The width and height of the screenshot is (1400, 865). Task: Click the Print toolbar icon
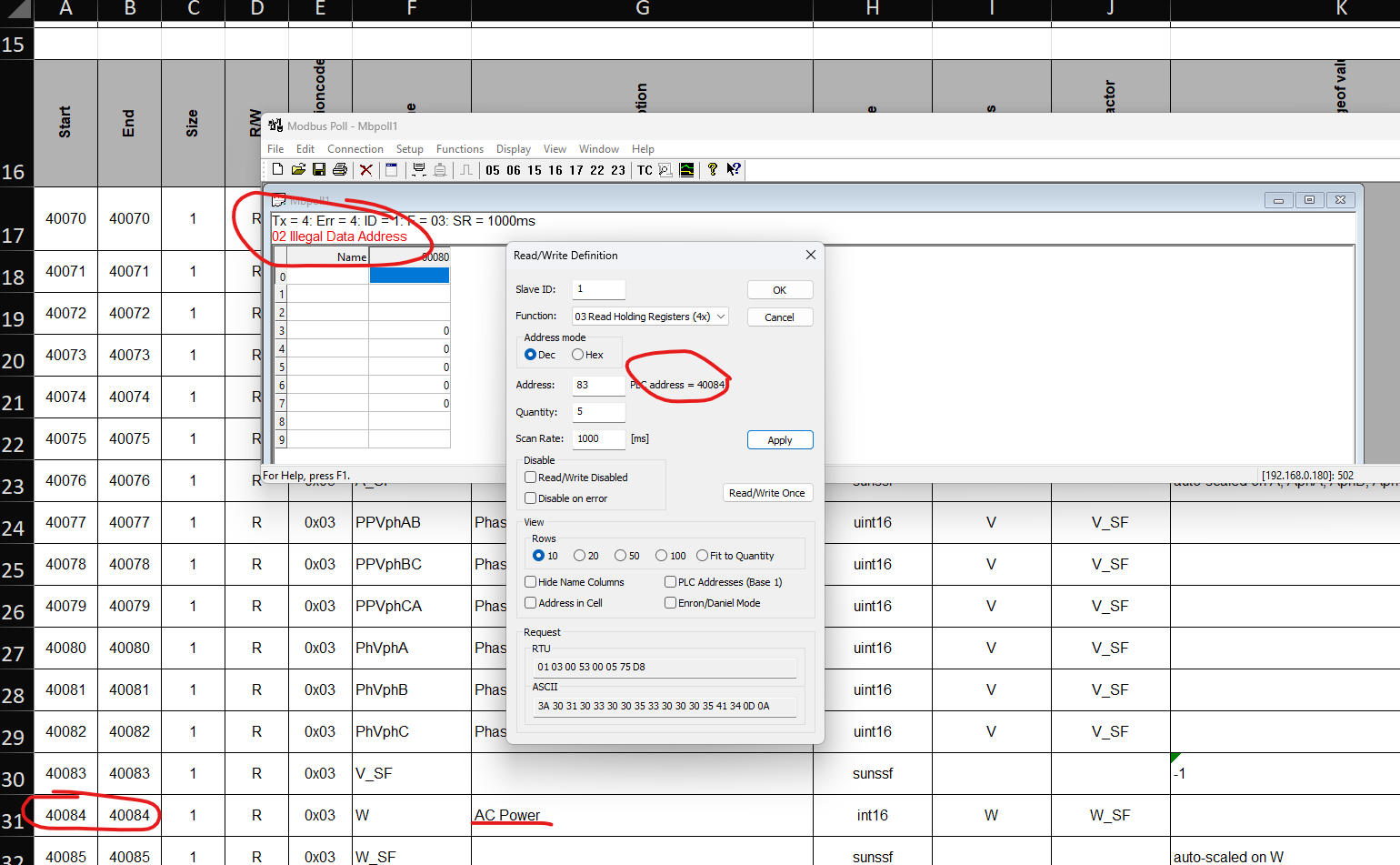click(340, 169)
